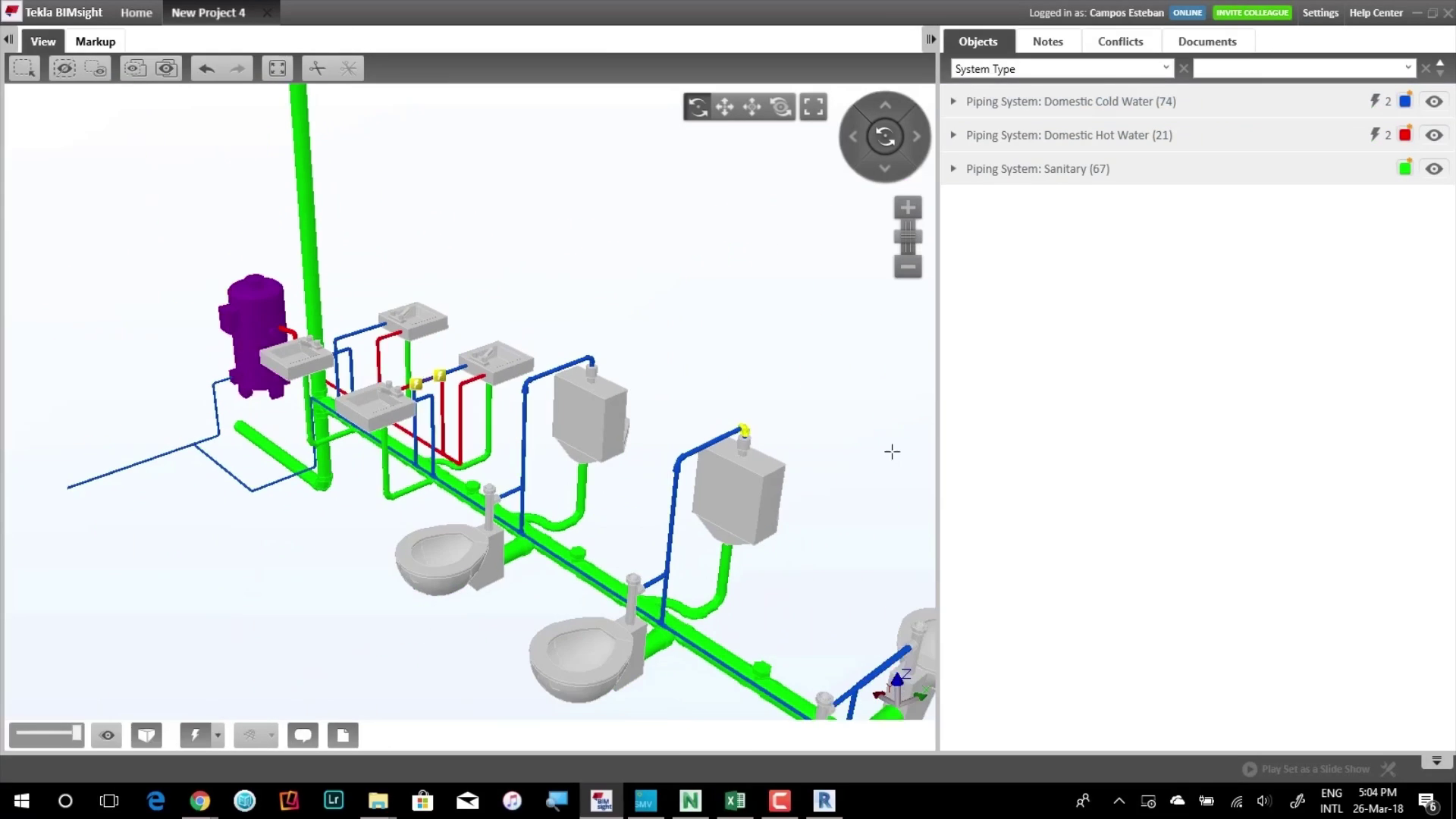Click the lightning conflict display button
The width and height of the screenshot is (1456, 819).
[195, 735]
